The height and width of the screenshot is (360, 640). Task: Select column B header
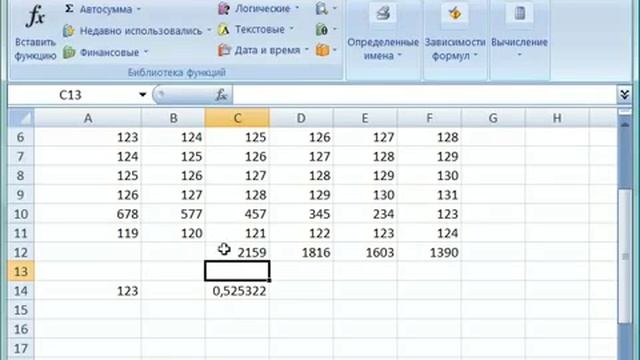click(173, 118)
